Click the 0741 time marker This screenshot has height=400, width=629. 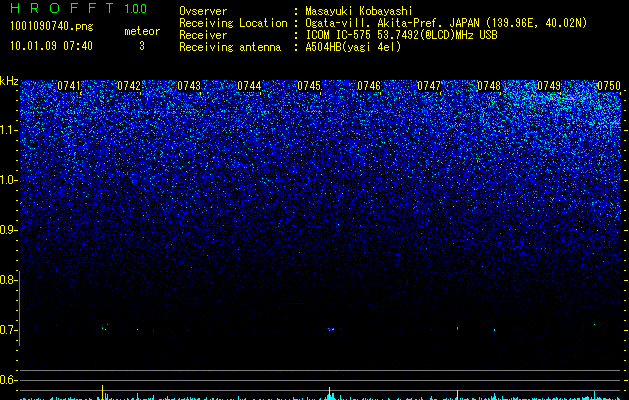pyautogui.click(x=69, y=86)
